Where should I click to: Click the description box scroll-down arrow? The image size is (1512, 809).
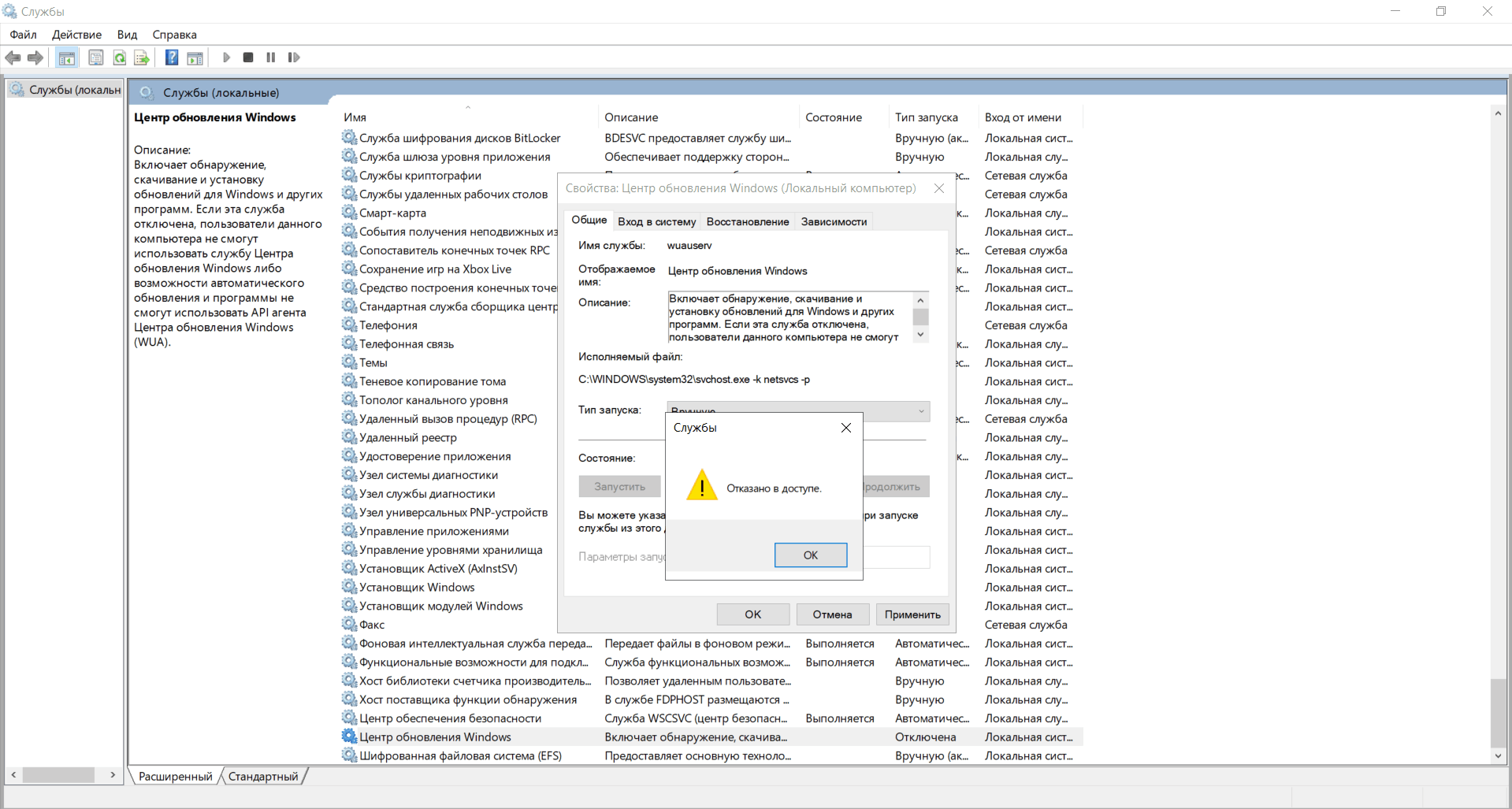[920, 335]
